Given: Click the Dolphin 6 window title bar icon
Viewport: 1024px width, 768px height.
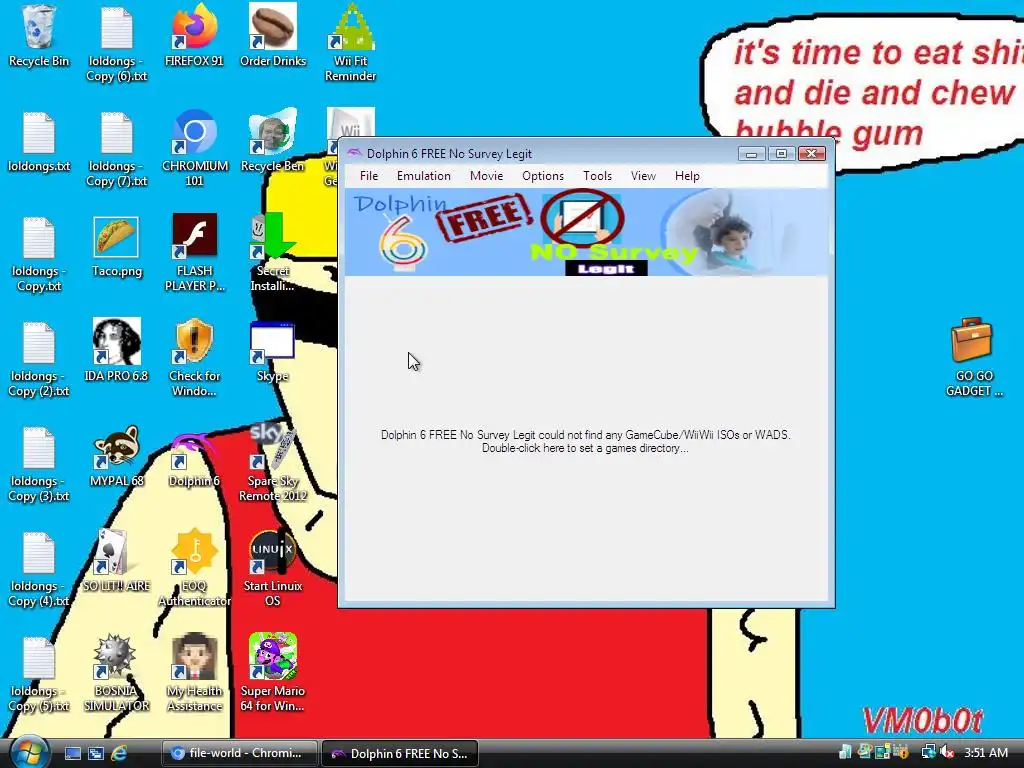Looking at the screenshot, I should tap(354, 153).
